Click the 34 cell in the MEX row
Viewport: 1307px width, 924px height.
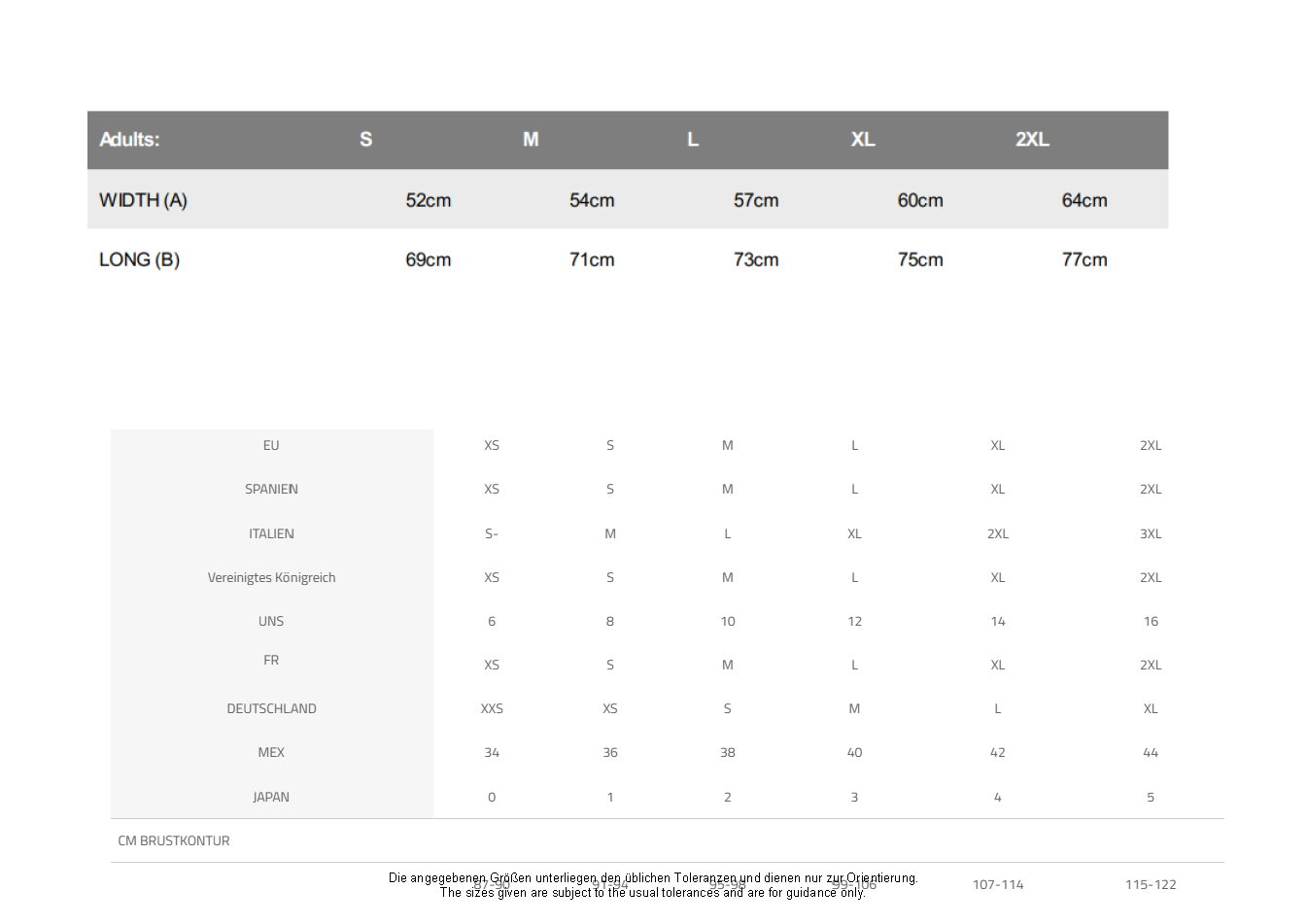492,752
